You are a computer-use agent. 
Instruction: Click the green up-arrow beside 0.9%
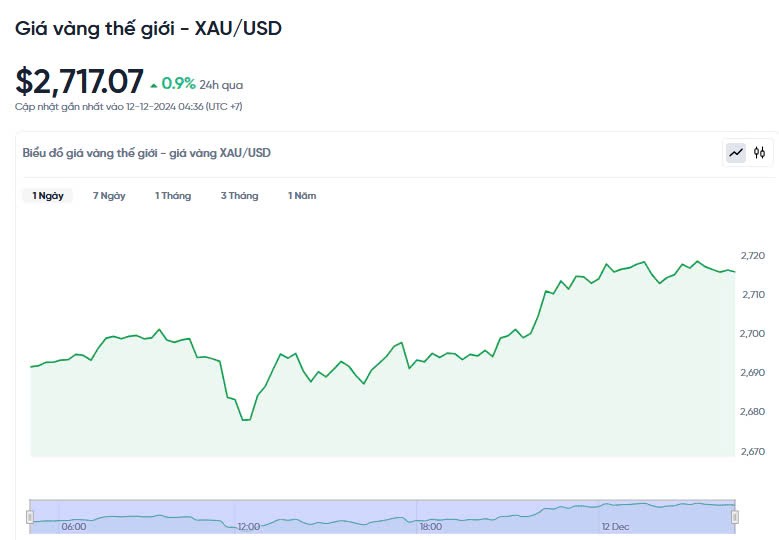[154, 85]
